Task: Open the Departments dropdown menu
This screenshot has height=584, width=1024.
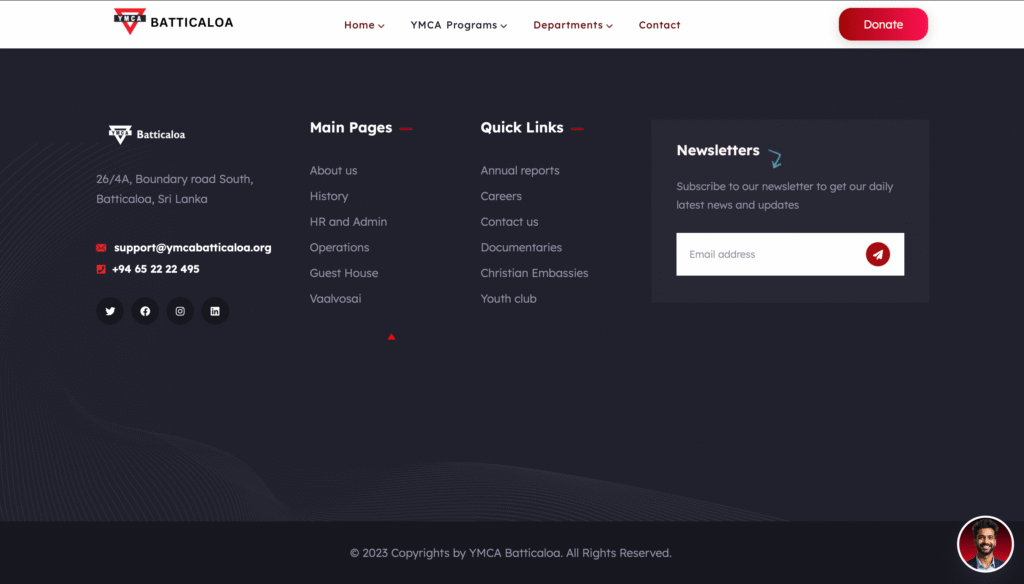Action: [572, 25]
